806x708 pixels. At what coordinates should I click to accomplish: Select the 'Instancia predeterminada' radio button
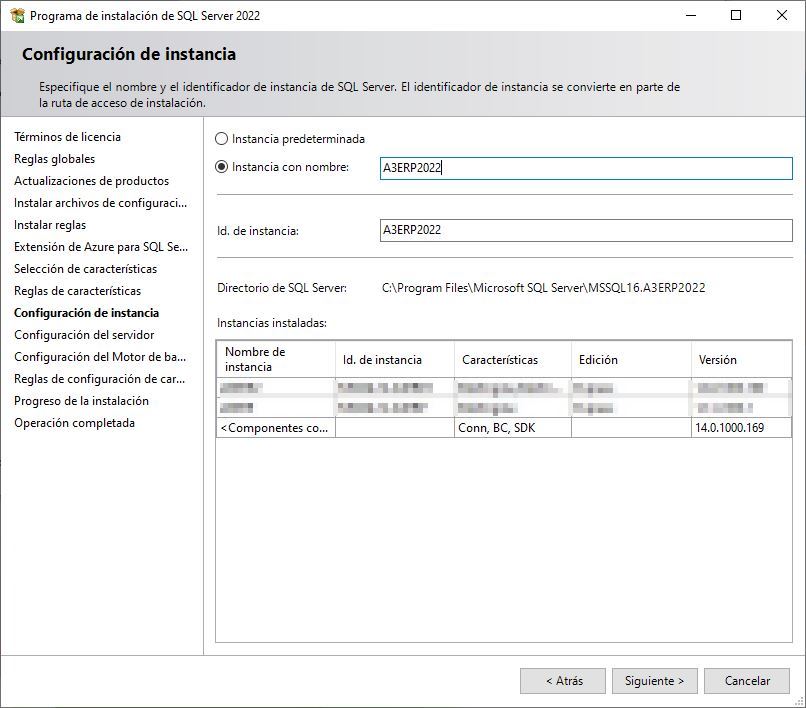coord(220,139)
